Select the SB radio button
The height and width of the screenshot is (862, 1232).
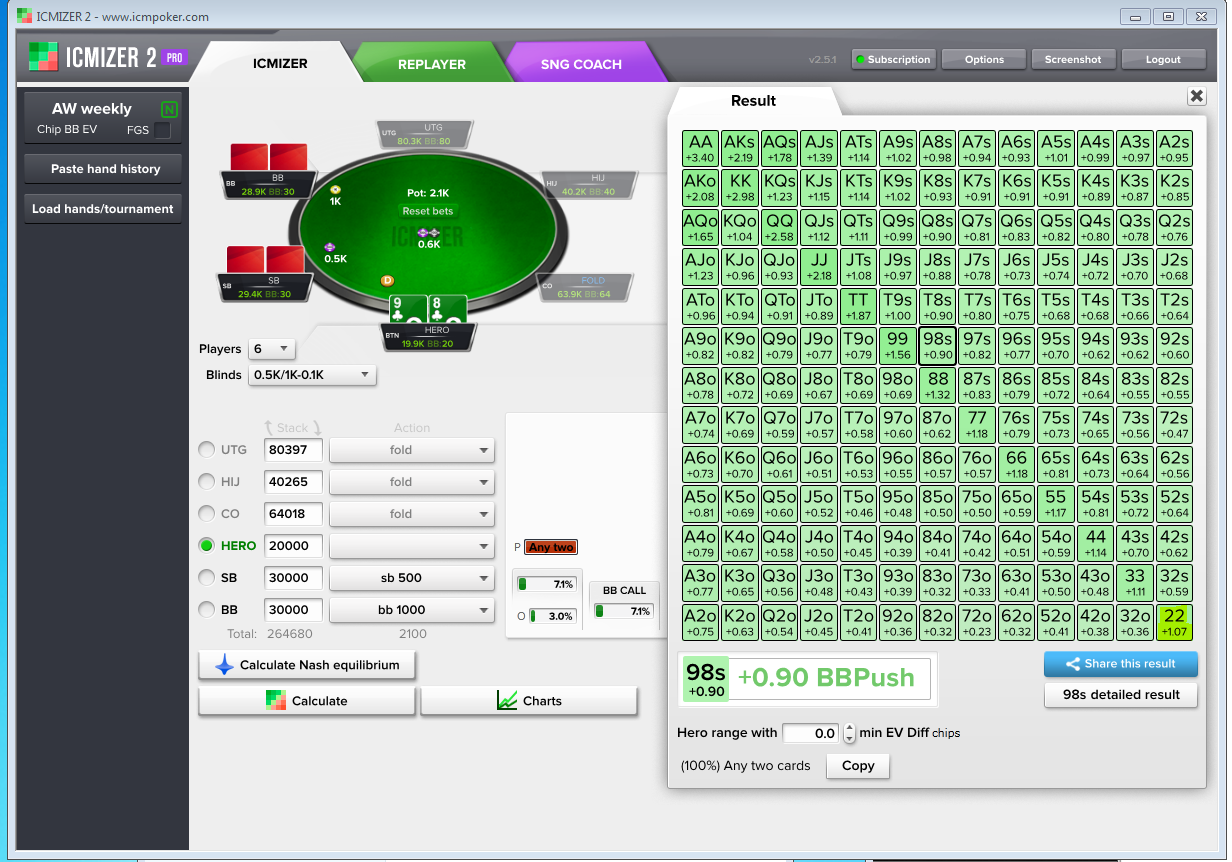pos(207,578)
